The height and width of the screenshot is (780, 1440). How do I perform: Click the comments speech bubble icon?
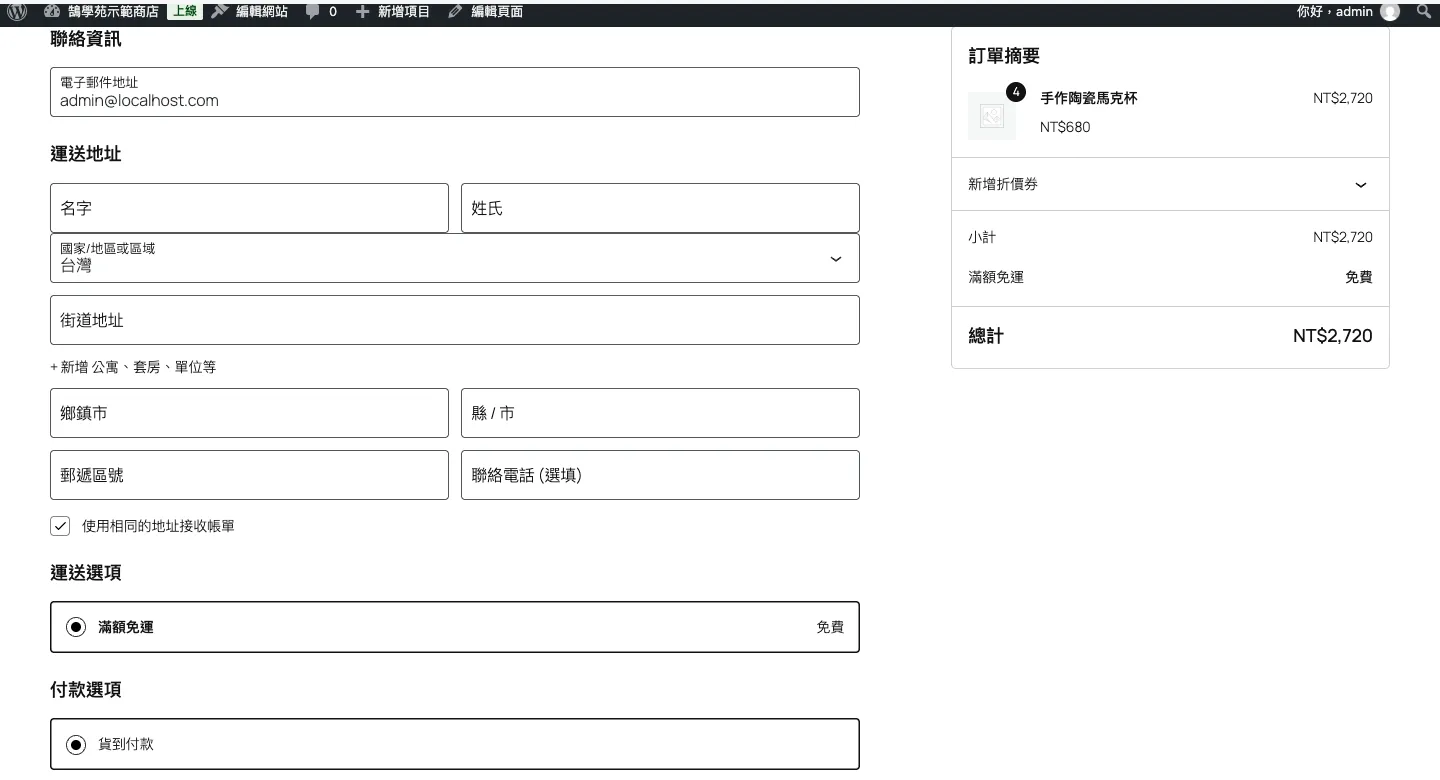[x=313, y=12]
